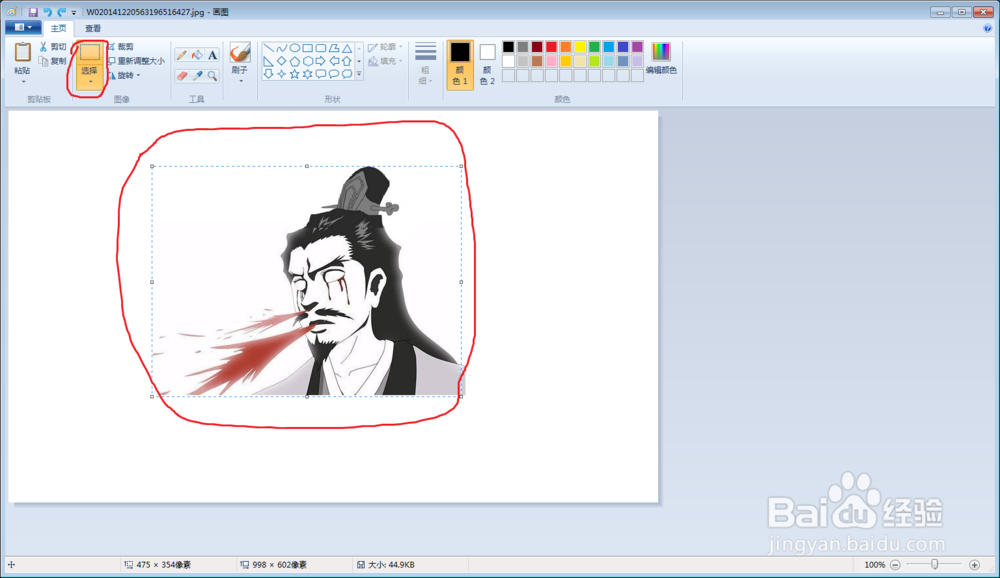Image resolution: width=1000 pixels, height=578 pixels.
Task: Select the Rectangle shape
Action: [x=307, y=48]
